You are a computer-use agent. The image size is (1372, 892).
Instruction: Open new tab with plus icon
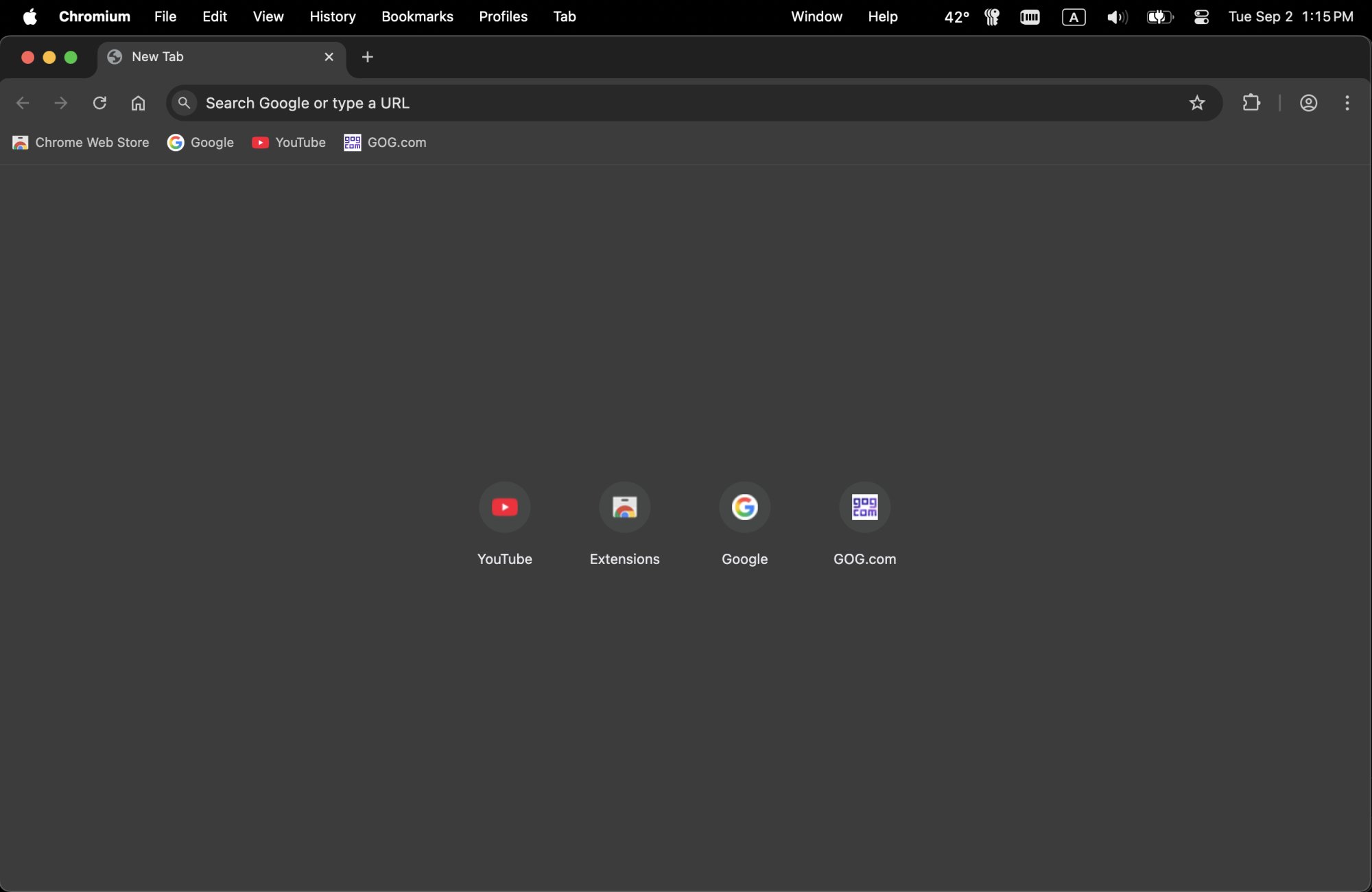(x=368, y=57)
